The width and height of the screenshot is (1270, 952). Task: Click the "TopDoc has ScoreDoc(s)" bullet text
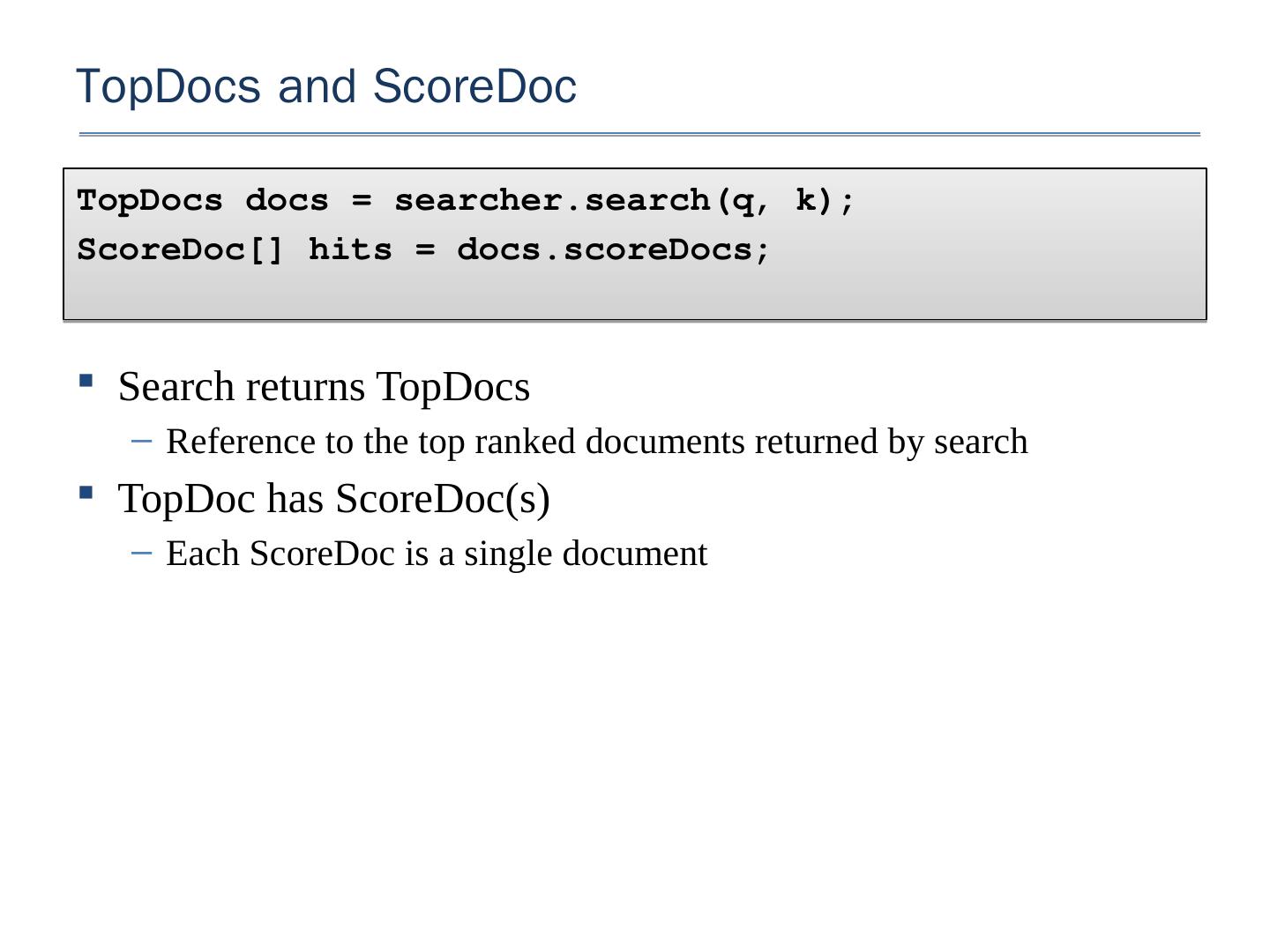(x=333, y=498)
